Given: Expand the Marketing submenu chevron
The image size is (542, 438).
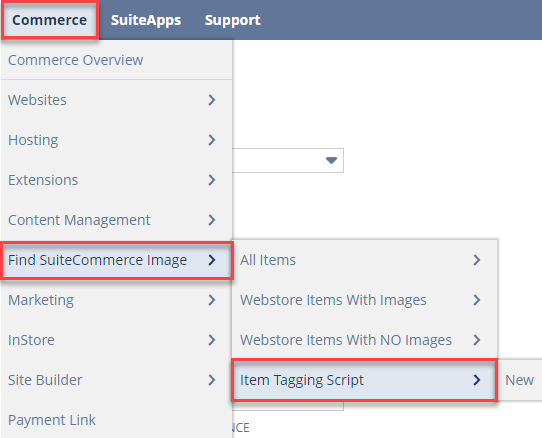Looking at the screenshot, I should tap(212, 300).
